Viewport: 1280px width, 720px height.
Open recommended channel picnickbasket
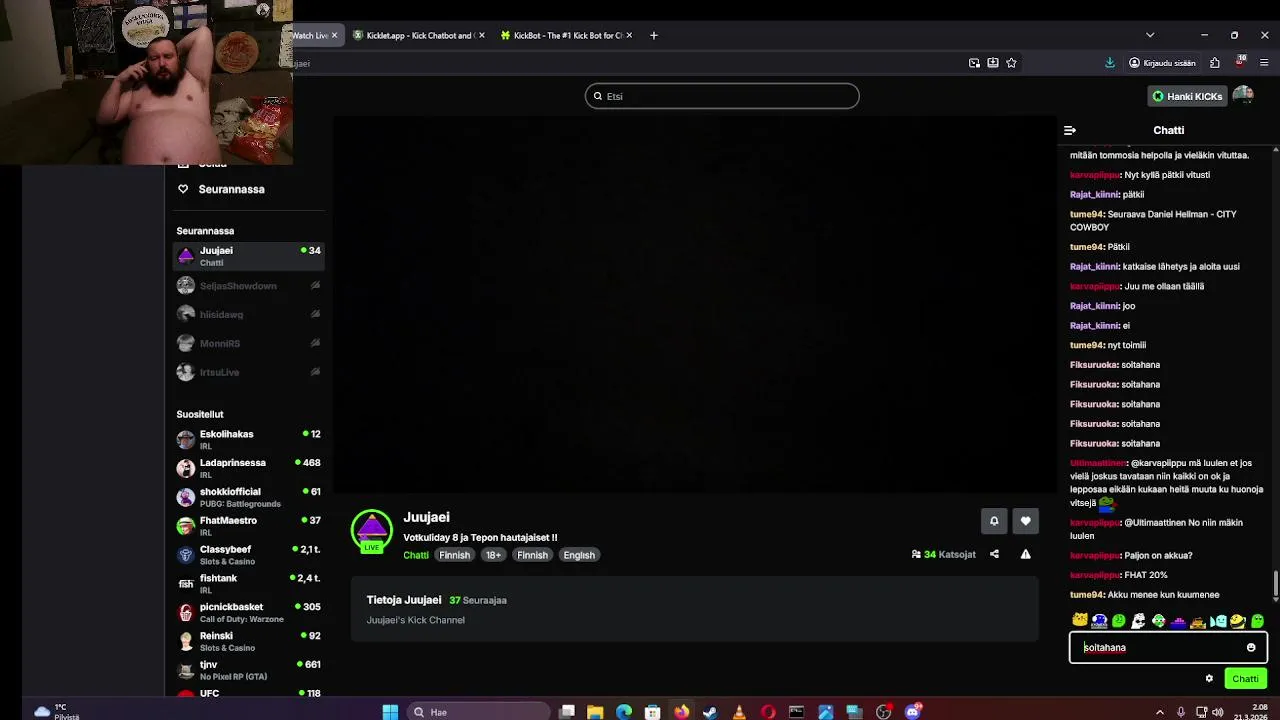(248, 612)
